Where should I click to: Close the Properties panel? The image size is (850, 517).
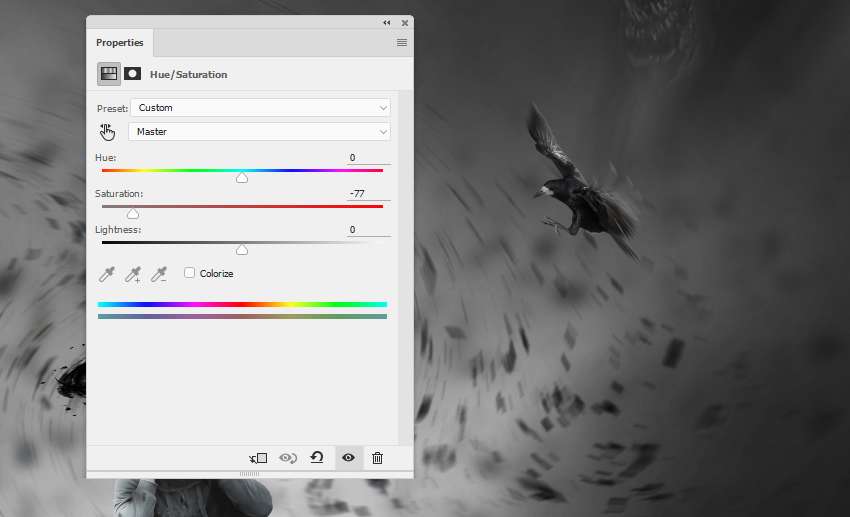404,23
